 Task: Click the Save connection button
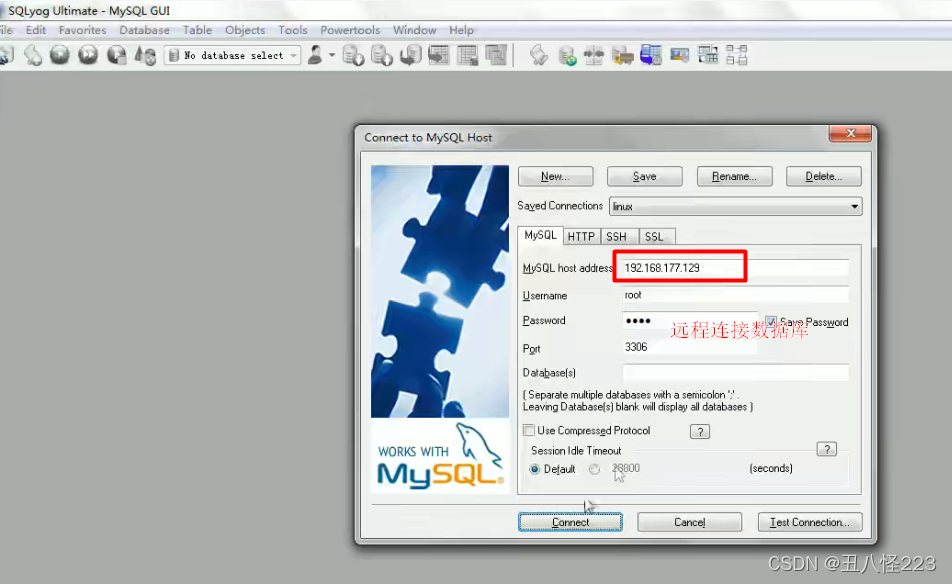(644, 177)
